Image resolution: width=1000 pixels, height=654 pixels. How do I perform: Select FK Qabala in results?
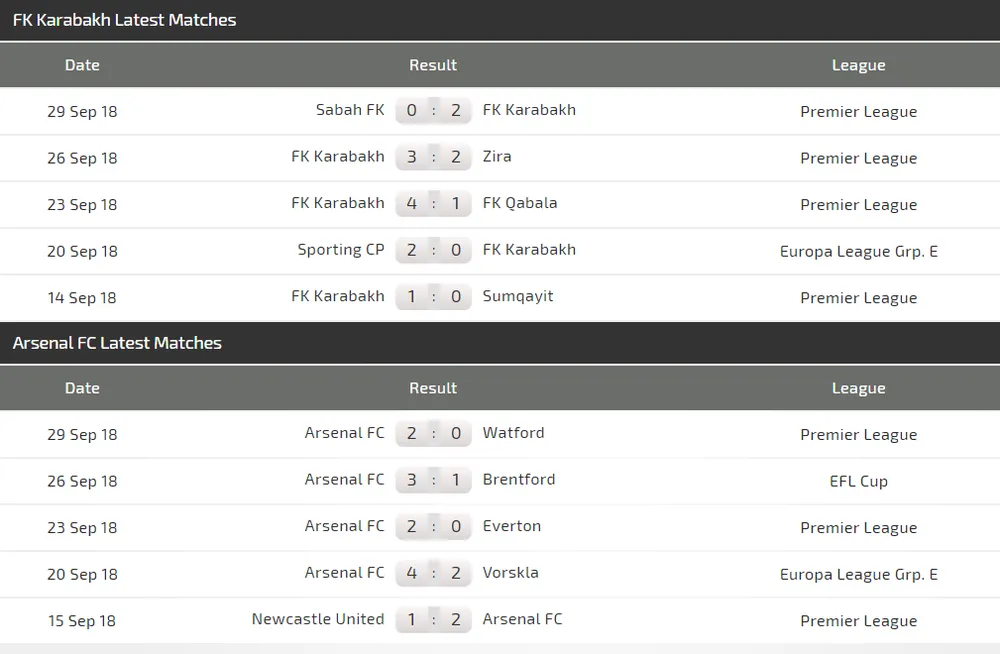pyautogui.click(x=520, y=203)
